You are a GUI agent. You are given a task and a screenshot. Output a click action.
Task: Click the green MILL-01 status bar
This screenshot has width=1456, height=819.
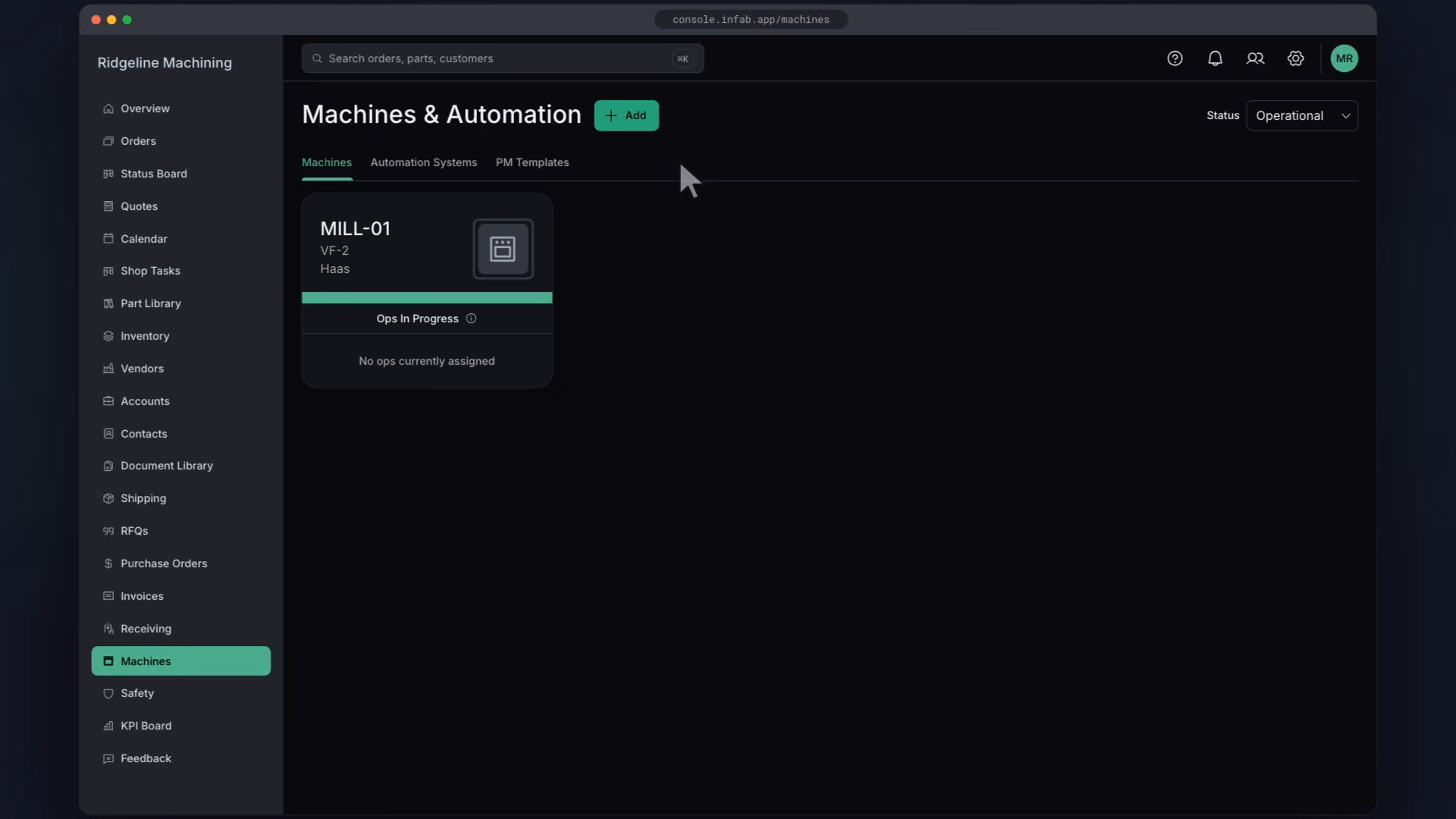click(427, 298)
